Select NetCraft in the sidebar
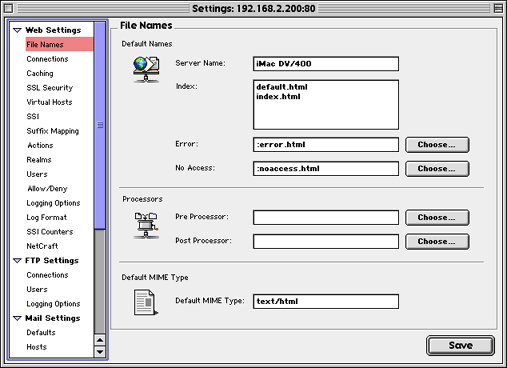The height and width of the screenshot is (368, 507). pos(42,246)
